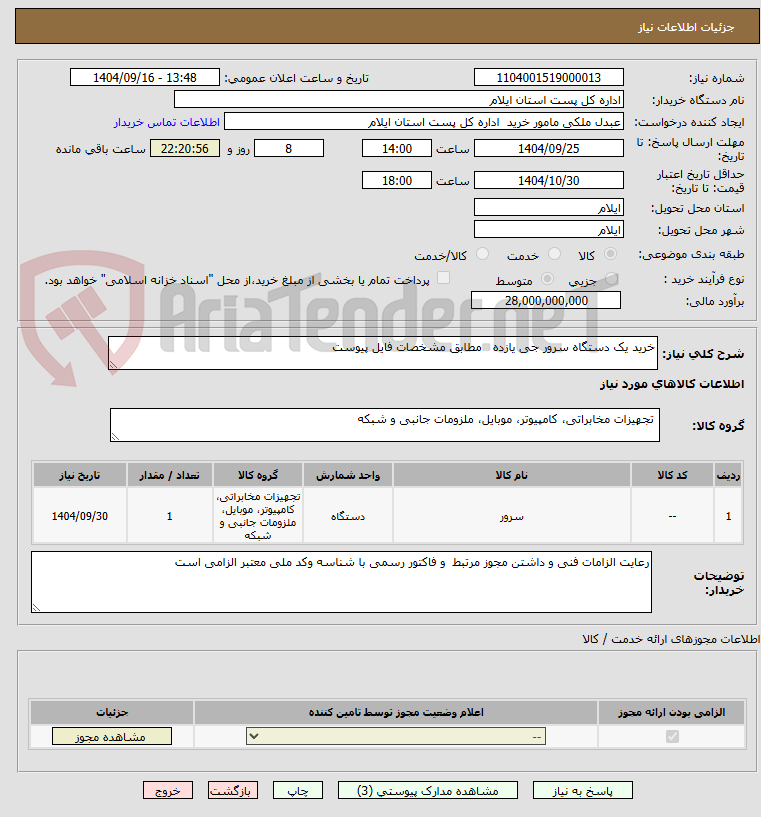Click the بازگشت back button
Viewport: 761px width, 817px height.
click(x=233, y=790)
